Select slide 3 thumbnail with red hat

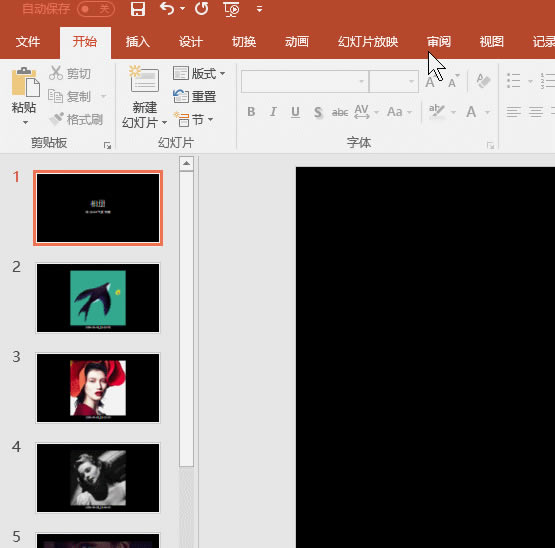(98, 388)
